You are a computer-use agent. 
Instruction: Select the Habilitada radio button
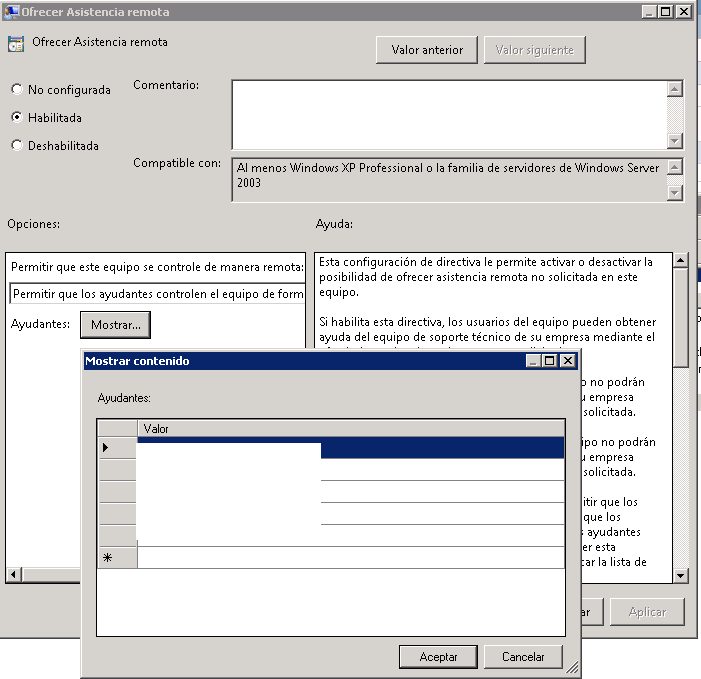(x=16, y=118)
